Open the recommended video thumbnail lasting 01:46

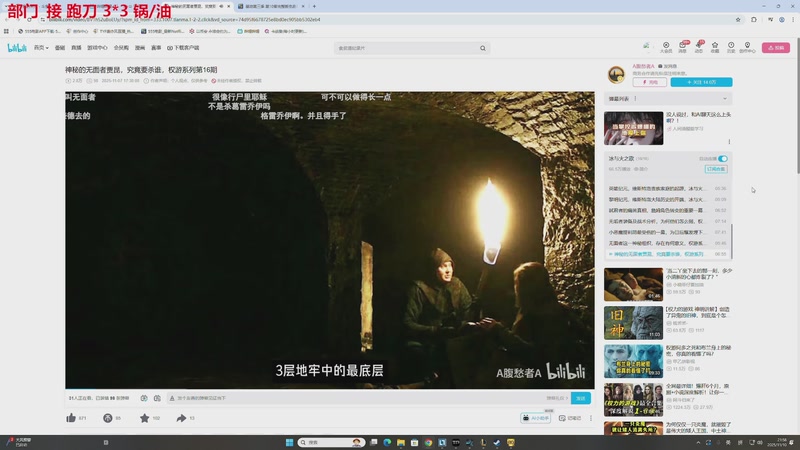[x=633, y=284]
